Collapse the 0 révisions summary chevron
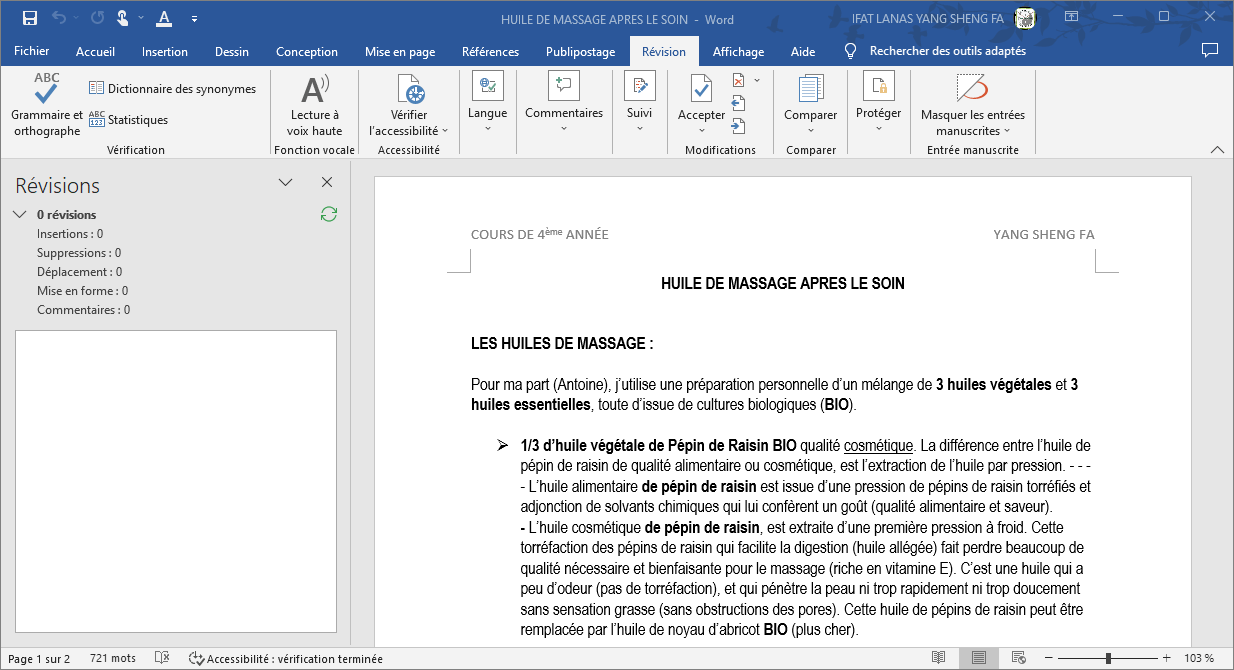This screenshot has height=670, width=1234. (20, 214)
